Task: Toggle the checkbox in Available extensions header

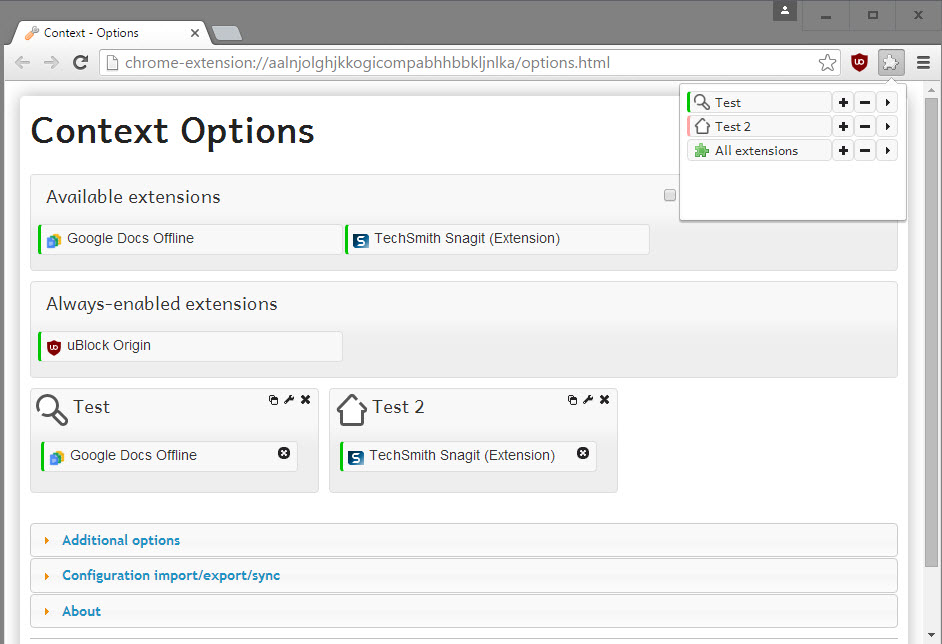Action: pos(670,195)
